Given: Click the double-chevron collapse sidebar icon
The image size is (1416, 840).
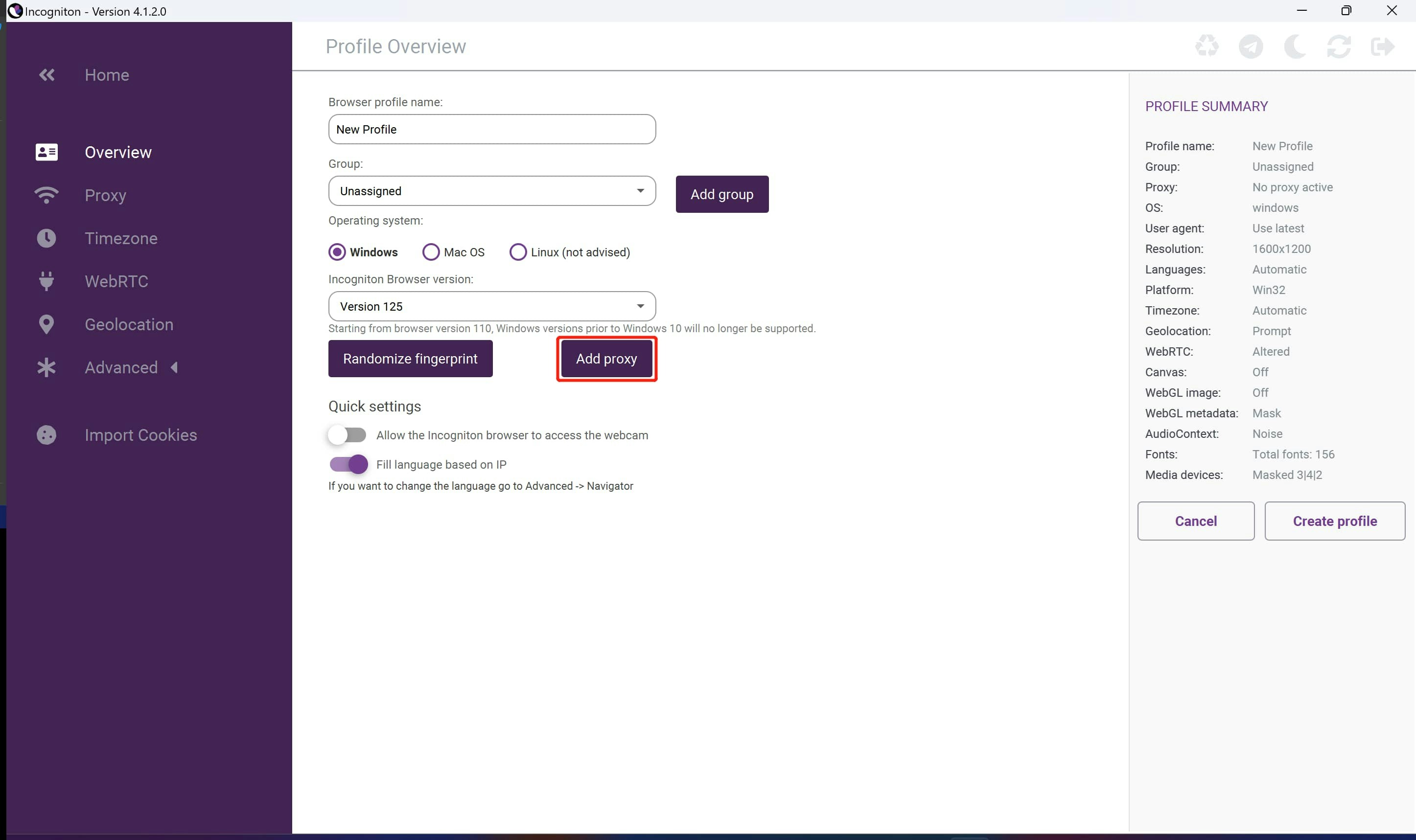Looking at the screenshot, I should click(x=46, y=75).
